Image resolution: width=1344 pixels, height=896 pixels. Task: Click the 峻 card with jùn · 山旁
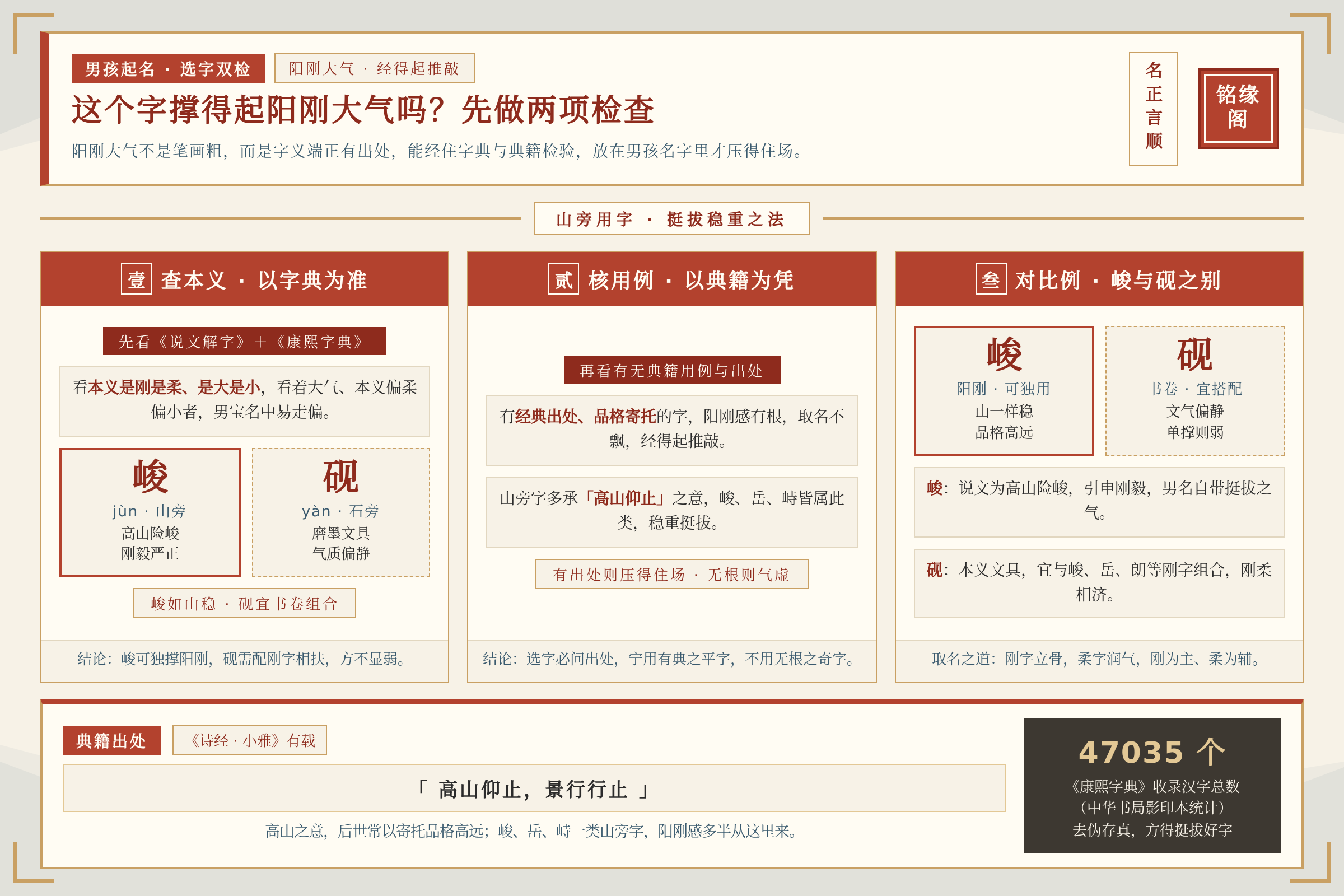(x=150, y=512)
